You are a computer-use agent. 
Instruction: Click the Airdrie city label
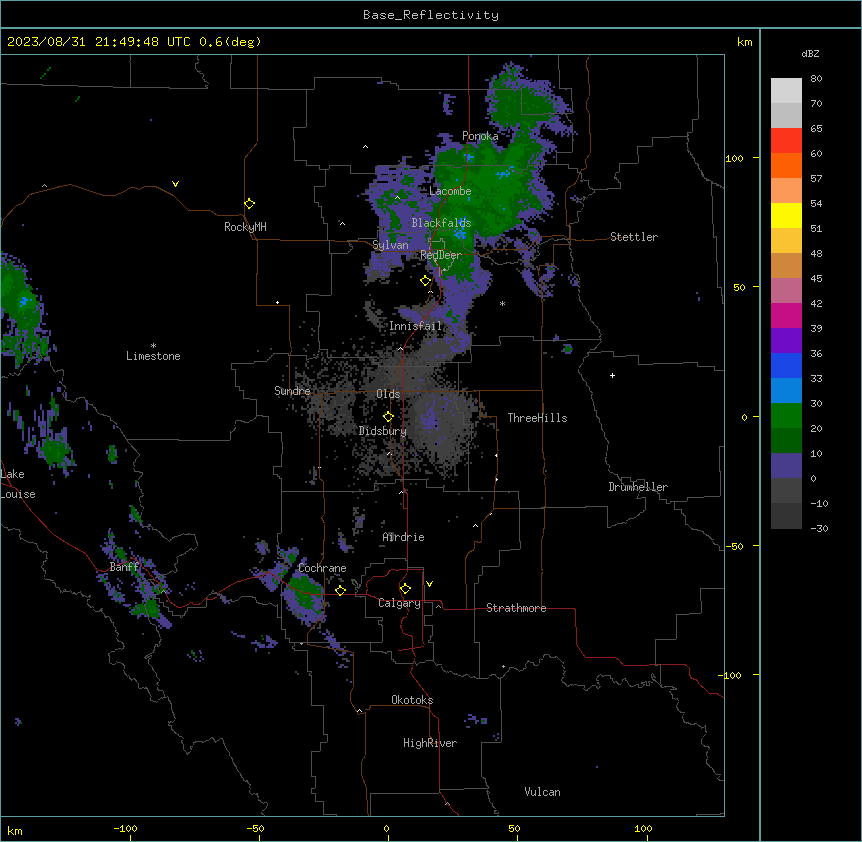point(404,537)
